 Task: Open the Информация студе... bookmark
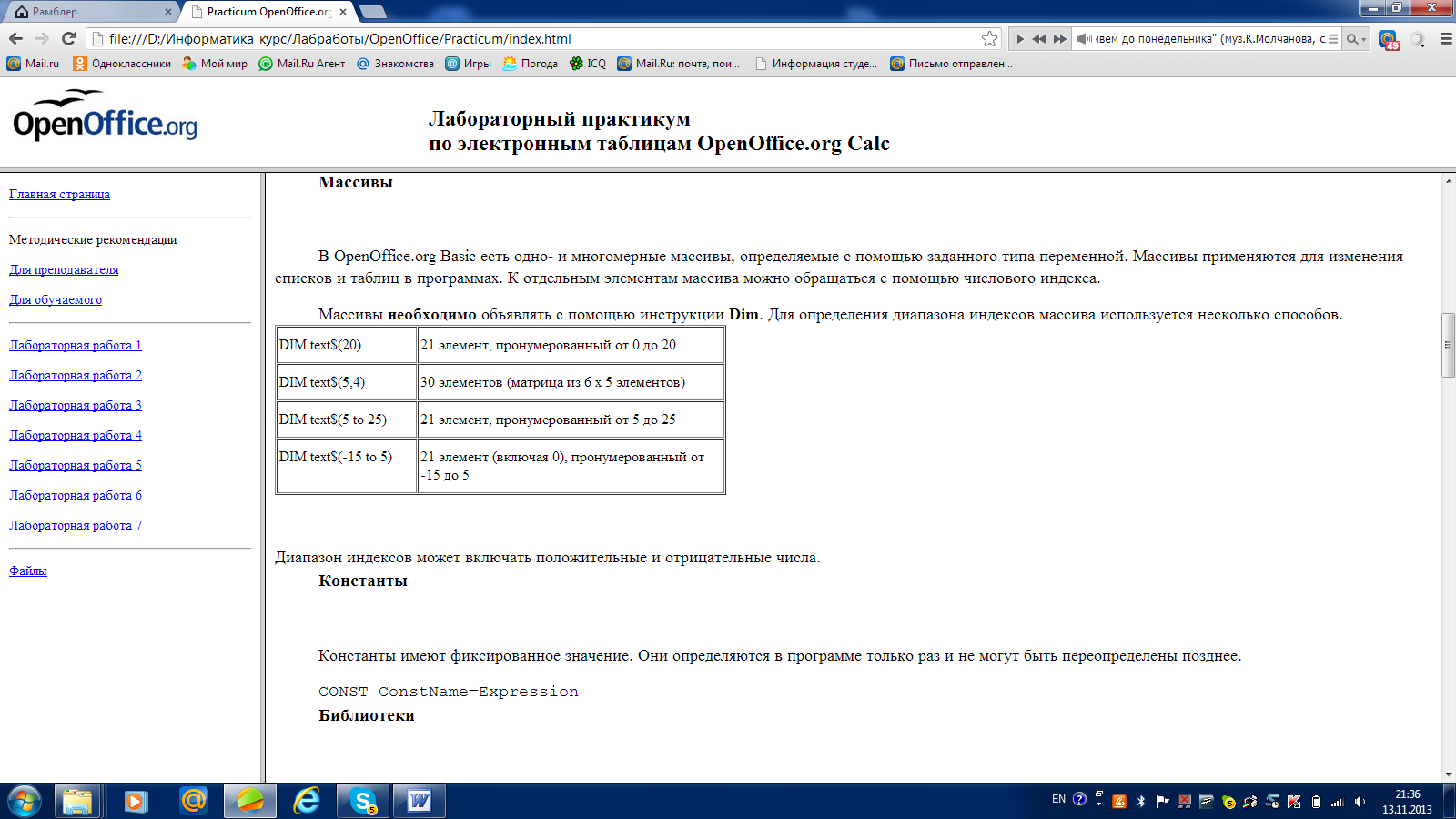816,64
